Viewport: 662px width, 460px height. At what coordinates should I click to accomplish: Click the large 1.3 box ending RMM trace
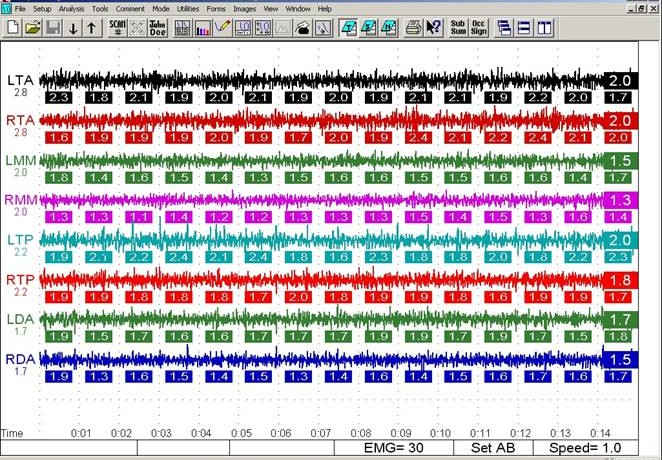pyautogui.click(x=620, y=200)
